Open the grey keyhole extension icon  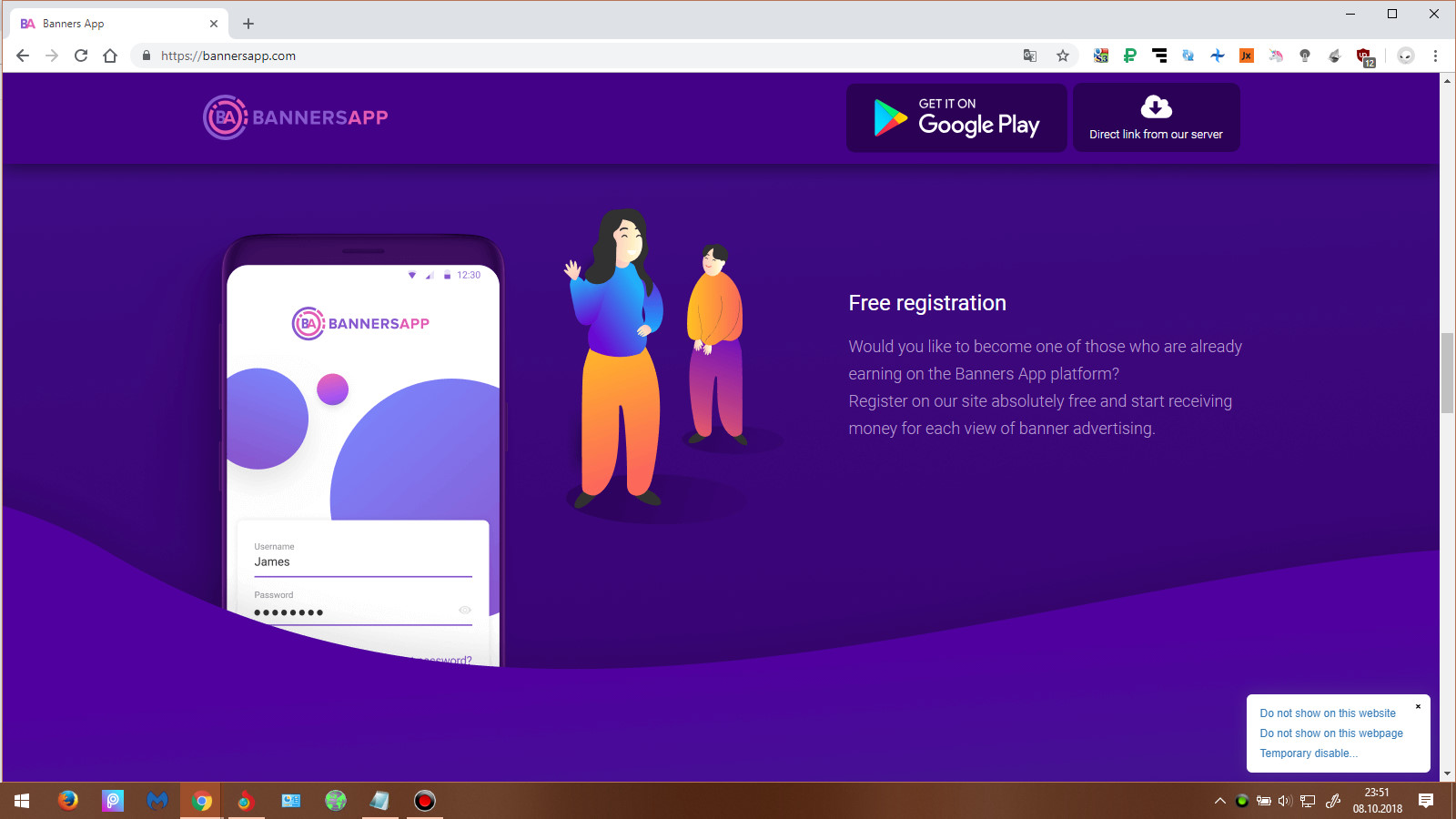pyautogui.click(x=1305, y=56)
